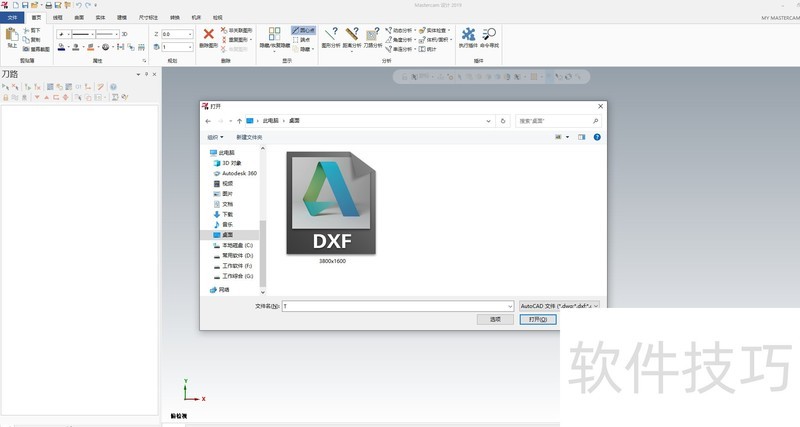This screenshot has width=800, height=427.
Task: Click the New folder button in dialog
Action: coord(249,137)
